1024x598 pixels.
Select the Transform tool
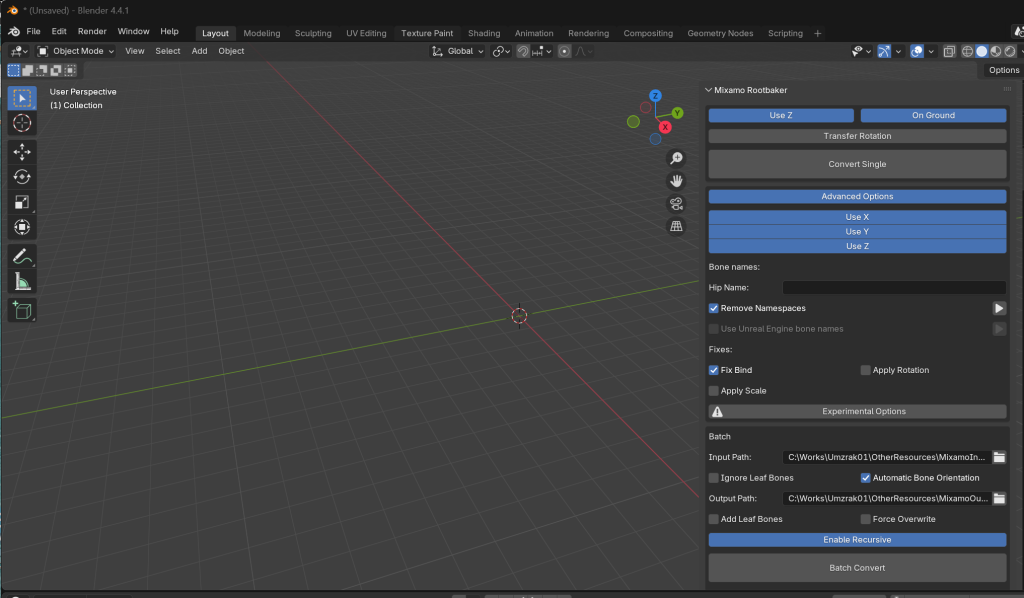tap(22, 227)
